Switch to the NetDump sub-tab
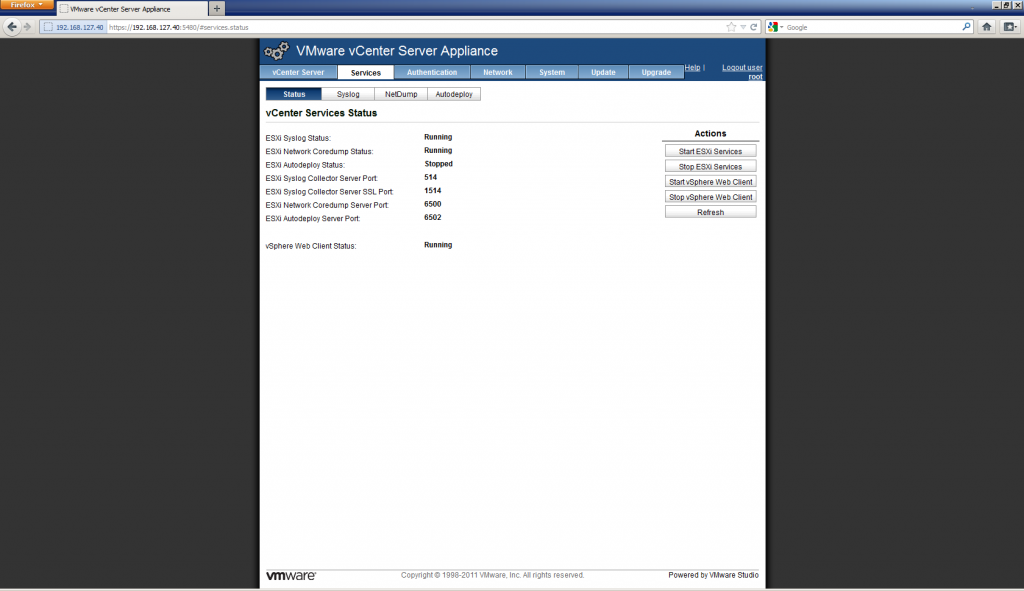Image resolution: width=1024 pixels, height=591 pixels. [x=401, y=94]
